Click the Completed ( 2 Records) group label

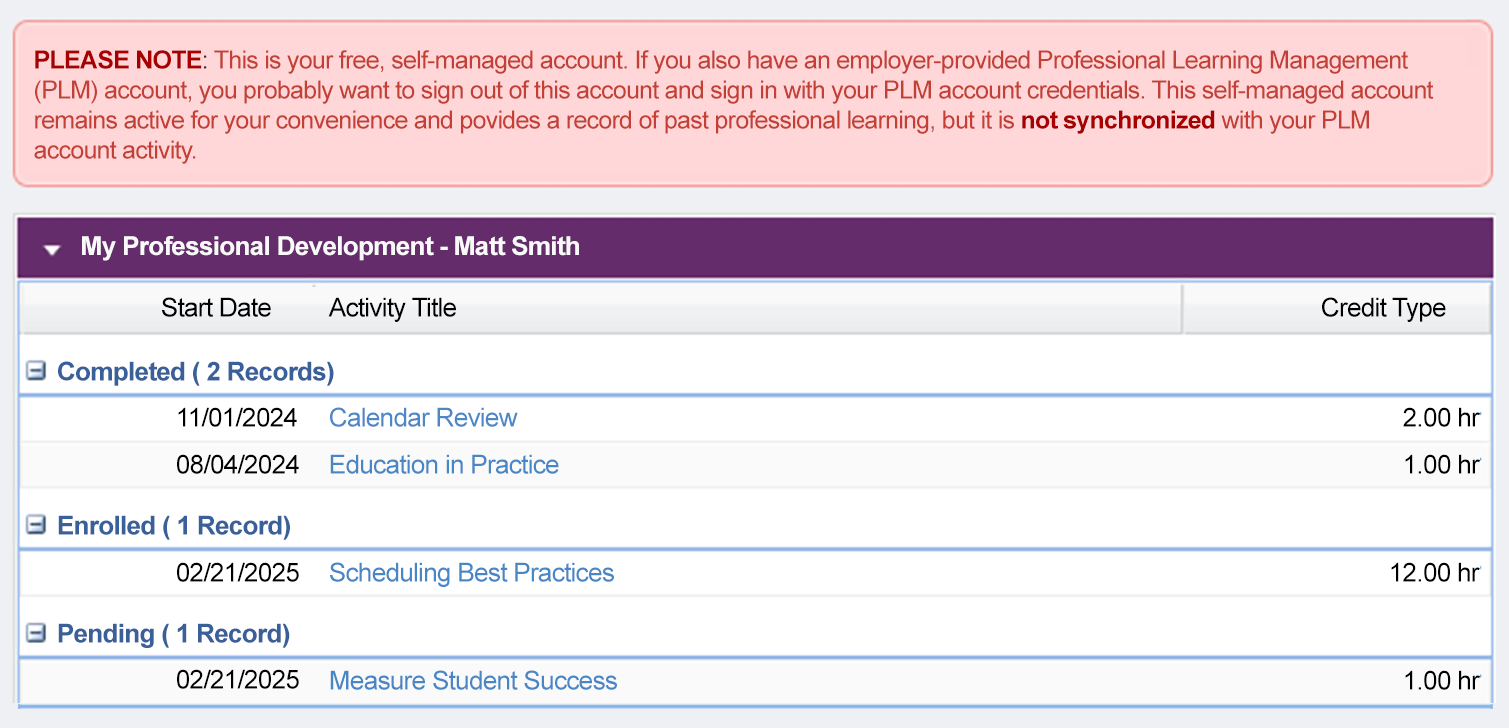[x=195, y=371]
